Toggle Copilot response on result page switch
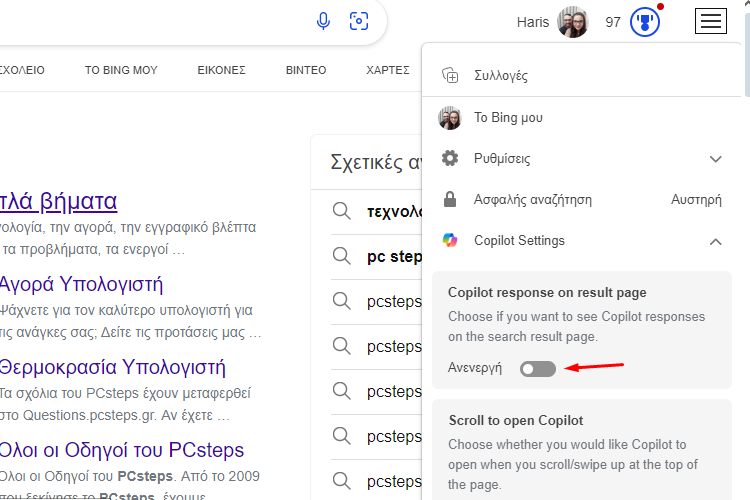Image resolution: width=750 pixels, height=500 pixels. (538, 369)
